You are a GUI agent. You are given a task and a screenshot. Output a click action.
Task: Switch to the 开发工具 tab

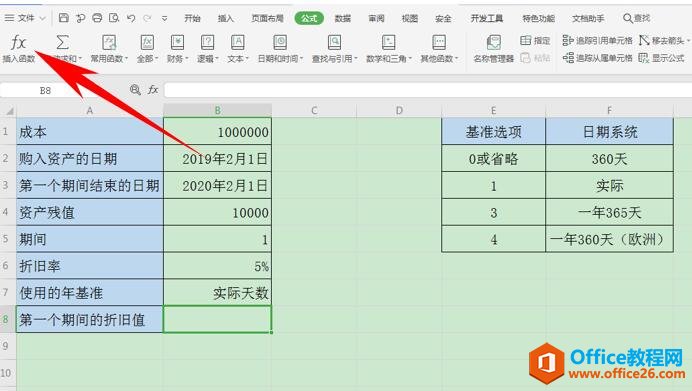tap(487, 18)
